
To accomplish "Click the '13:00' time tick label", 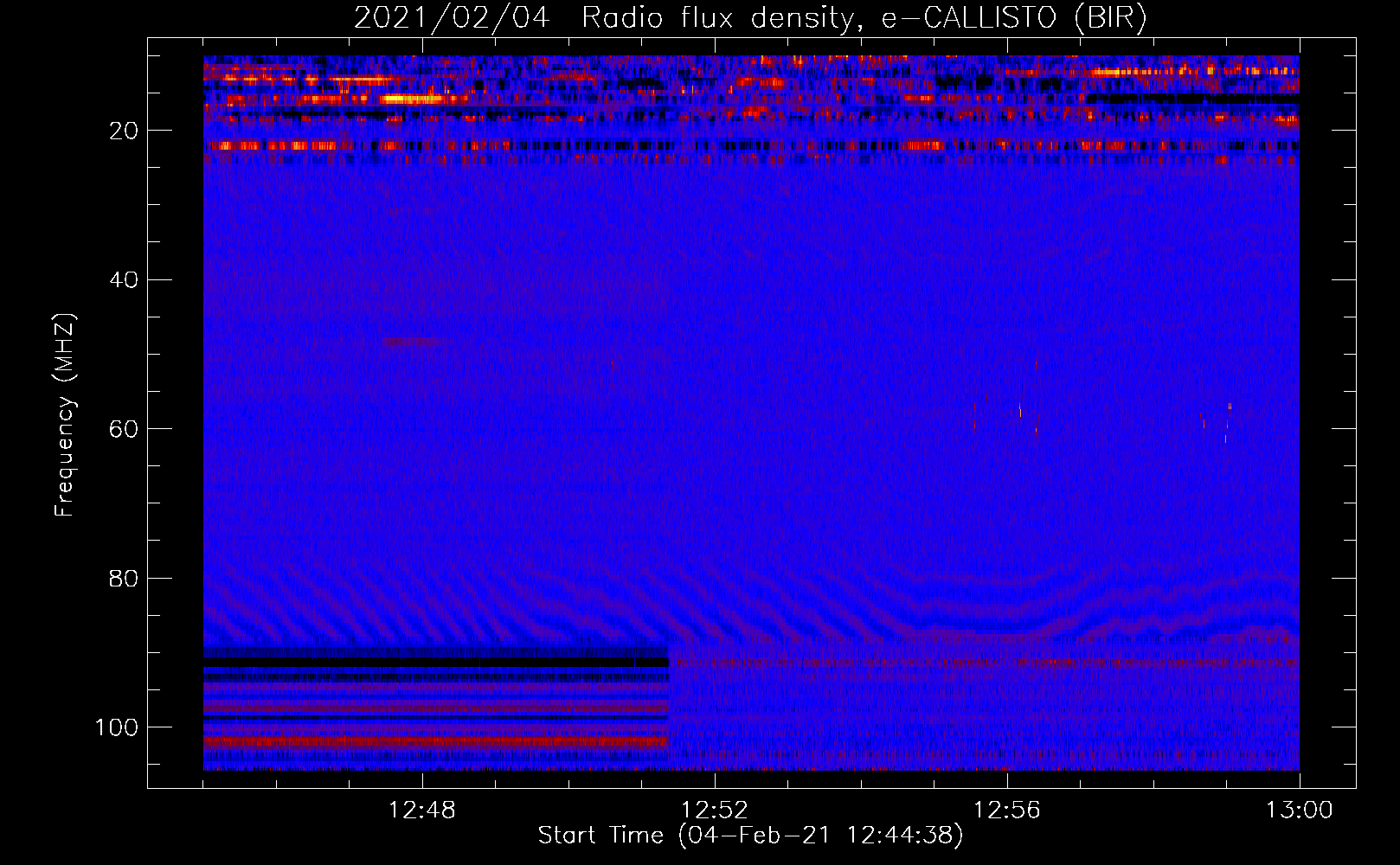I will click(x=1300, y=811).
